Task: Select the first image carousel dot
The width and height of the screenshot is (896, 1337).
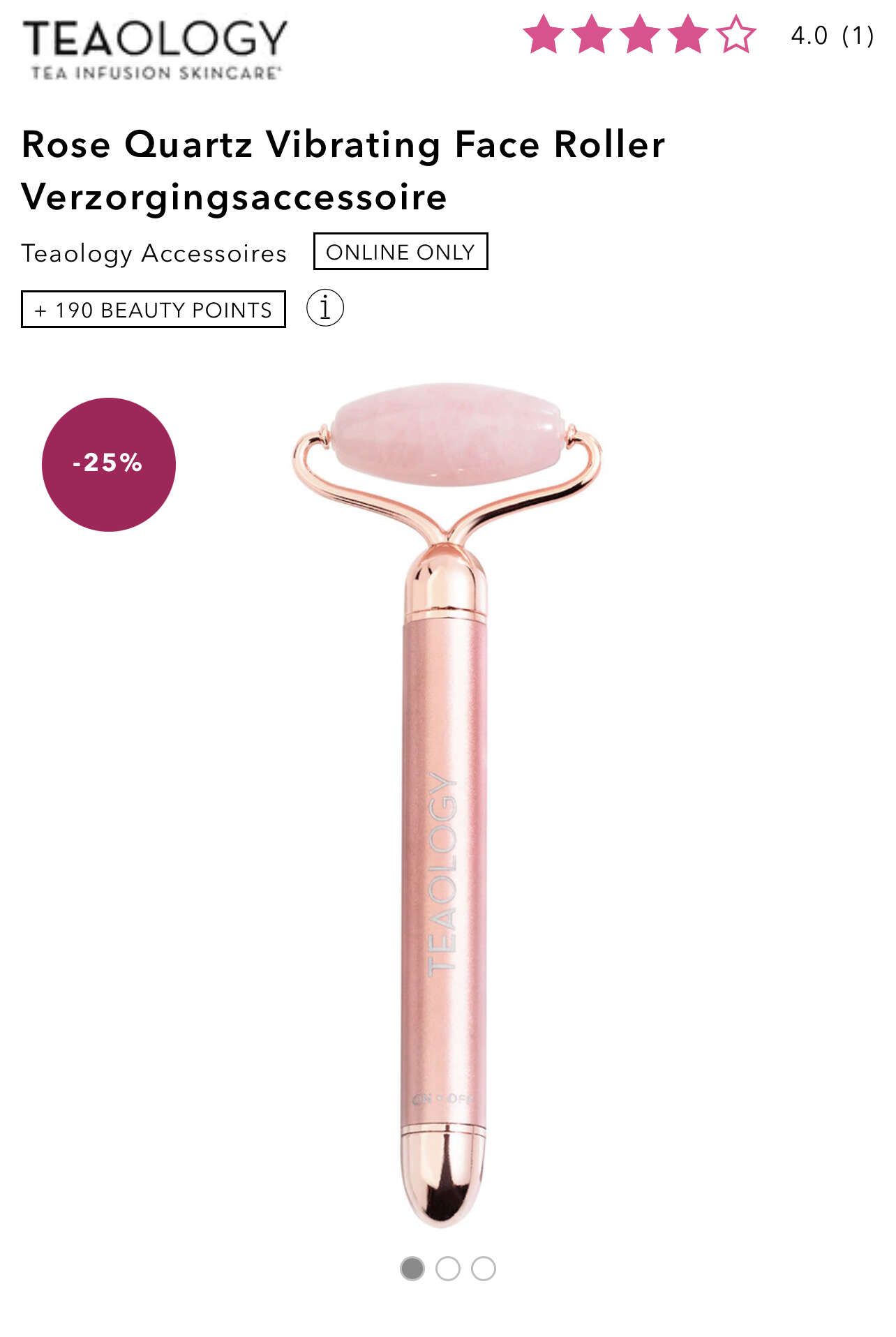Action: click(x=412, y=1269)
